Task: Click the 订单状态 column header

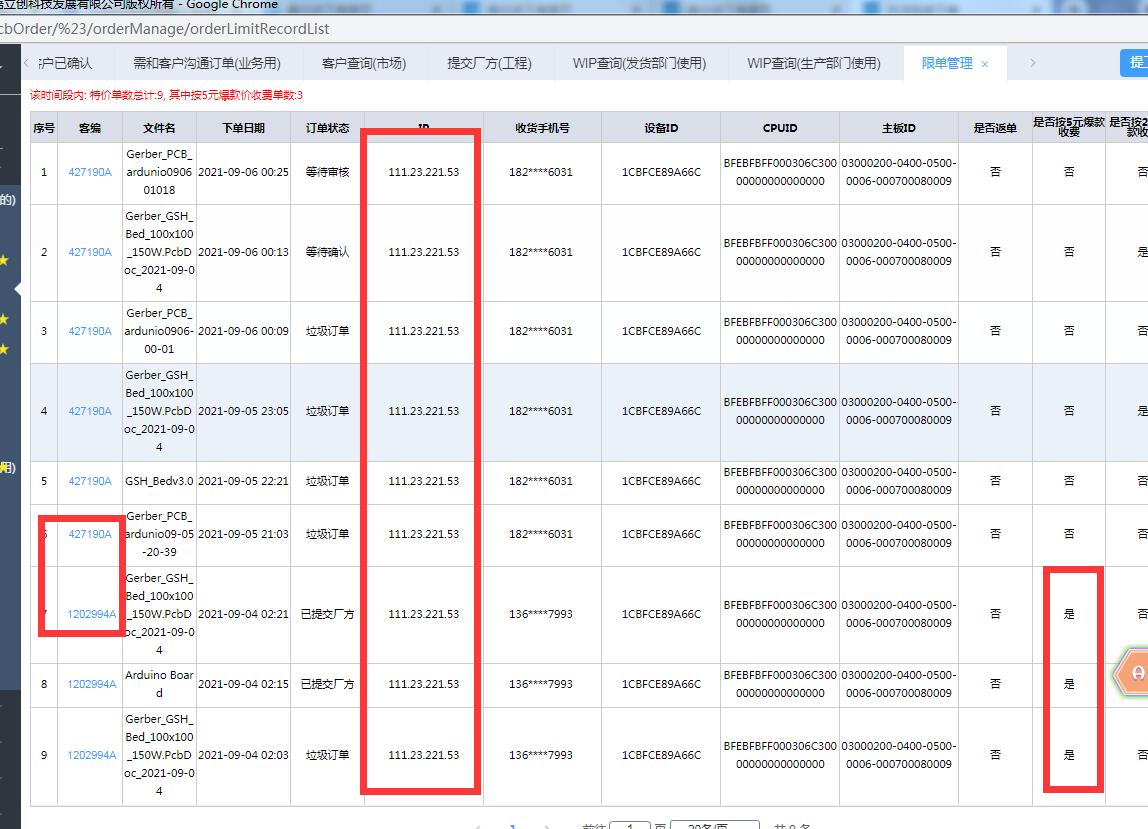Action: pyautogui.click(x=327, y=128)
